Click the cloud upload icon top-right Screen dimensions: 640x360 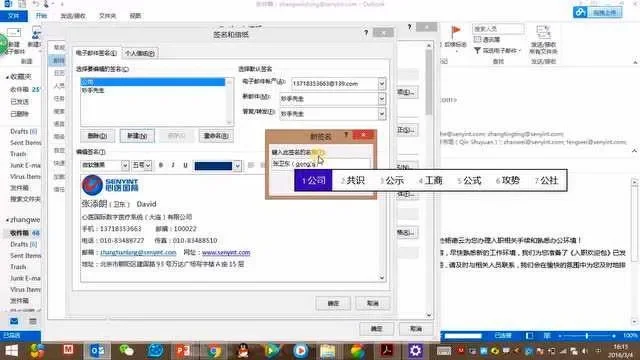coord(580,12)
